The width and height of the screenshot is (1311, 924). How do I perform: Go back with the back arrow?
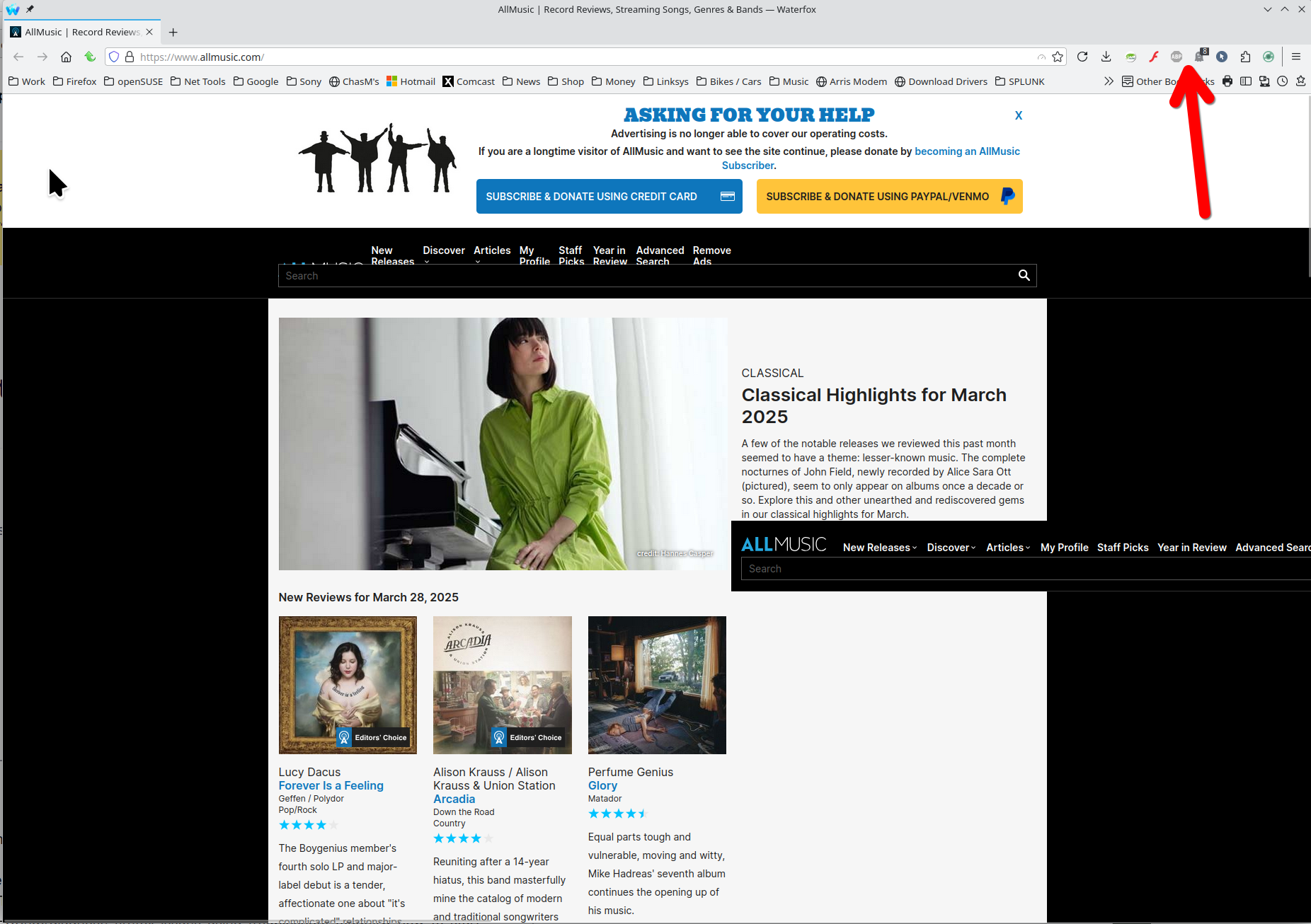click(18, 57)
